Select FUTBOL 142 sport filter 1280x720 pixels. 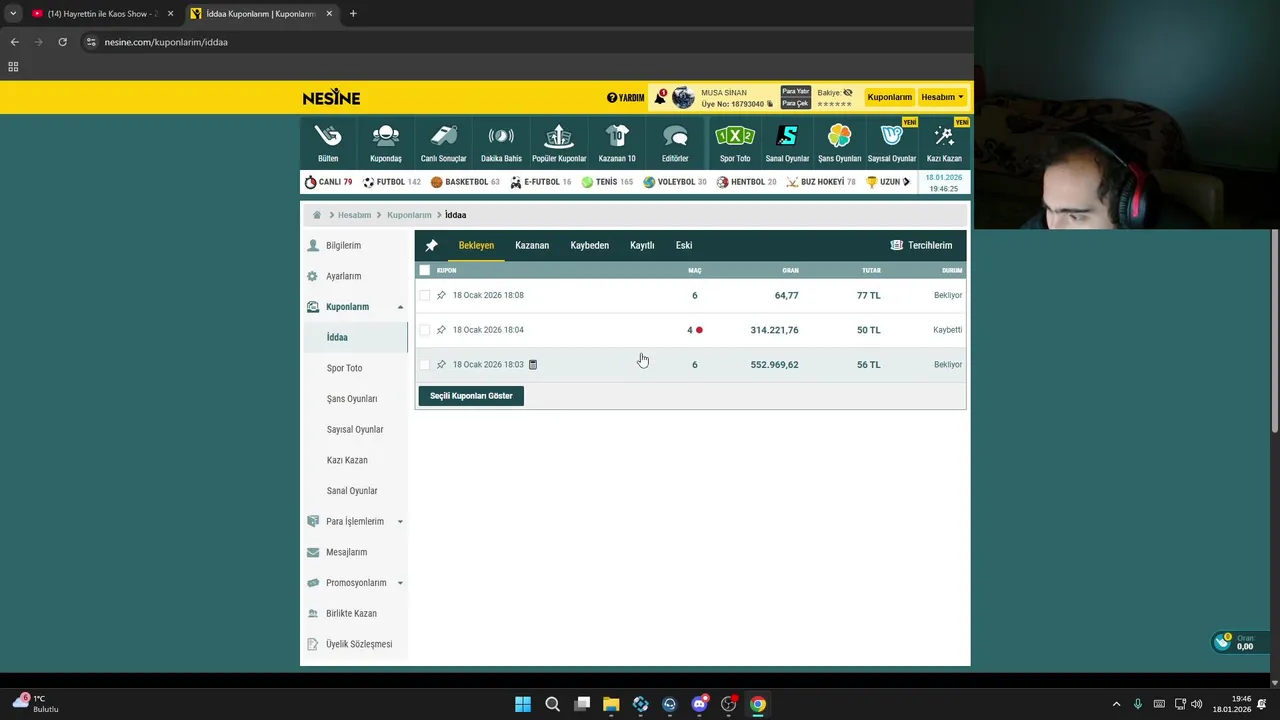coord(392,182)
